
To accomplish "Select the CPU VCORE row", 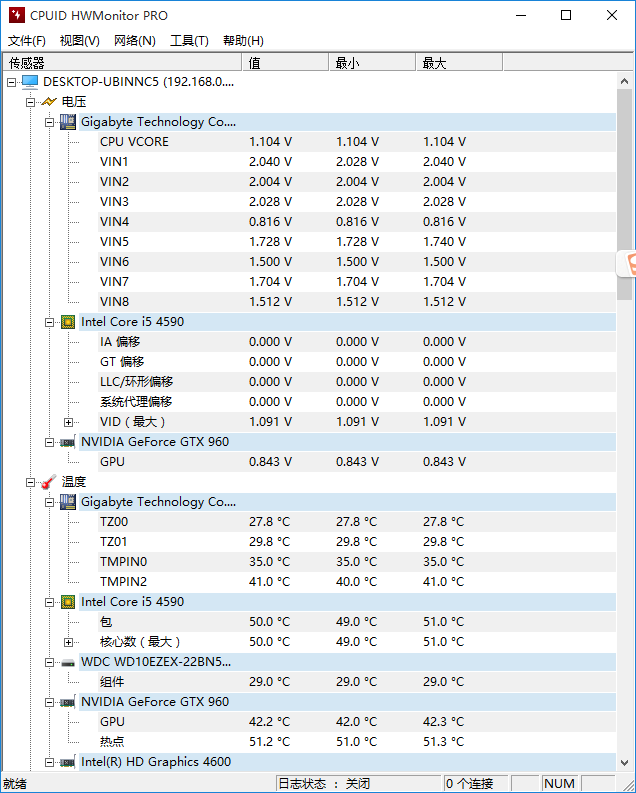I will (357, 142).
